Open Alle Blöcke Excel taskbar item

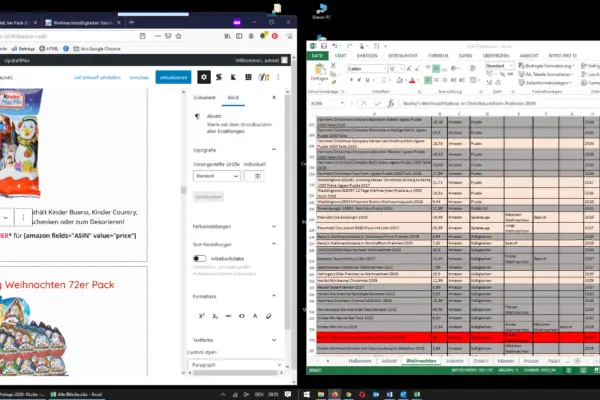77,394
